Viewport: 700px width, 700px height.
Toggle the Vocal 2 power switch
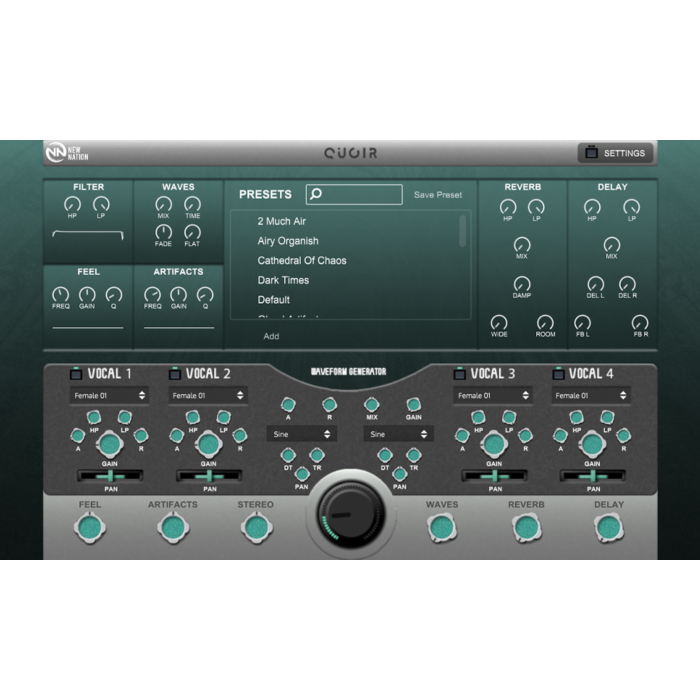(175, 374)
